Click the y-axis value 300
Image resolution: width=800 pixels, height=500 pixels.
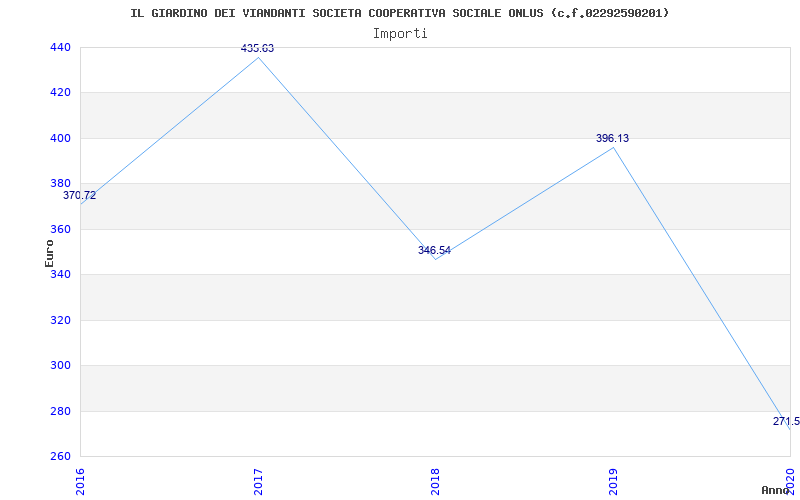pyautogui.click(x=60, y=366)
